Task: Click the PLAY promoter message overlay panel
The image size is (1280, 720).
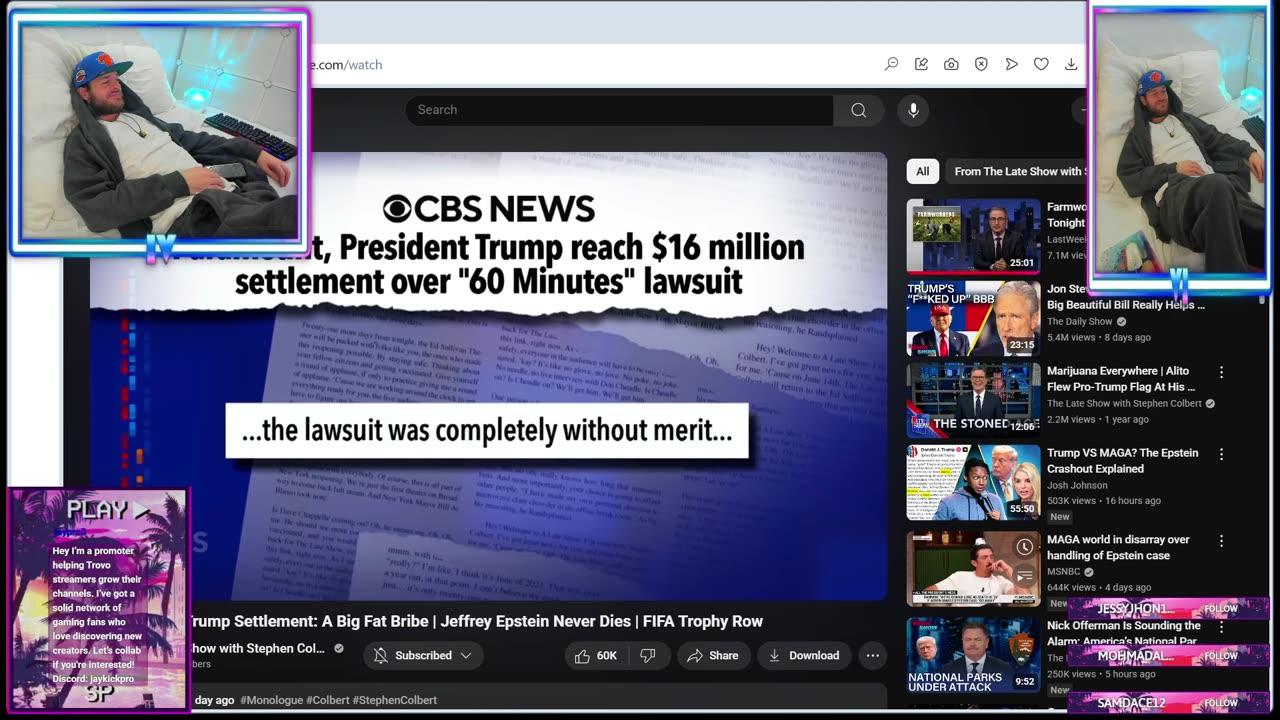Action: click(98, 598)
